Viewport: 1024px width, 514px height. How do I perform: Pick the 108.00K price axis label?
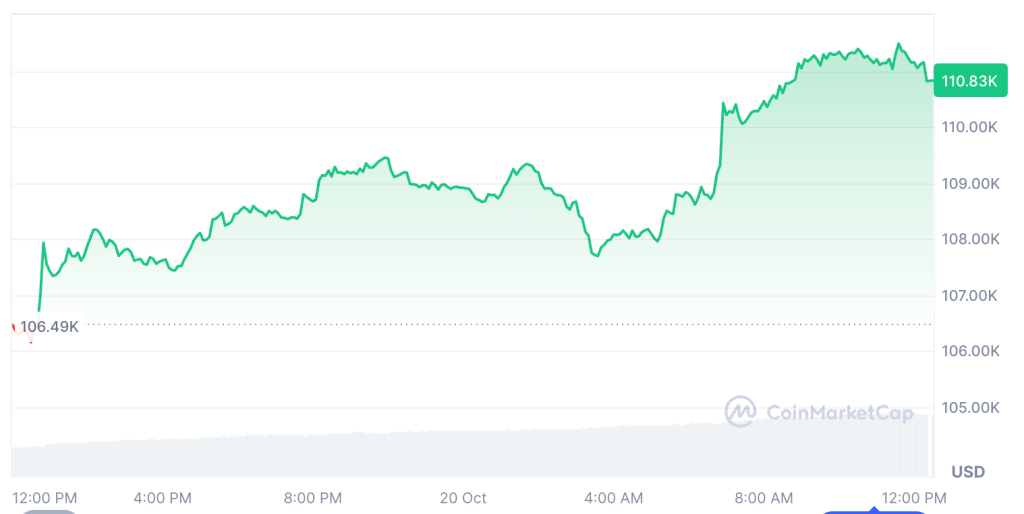(969, 239)
